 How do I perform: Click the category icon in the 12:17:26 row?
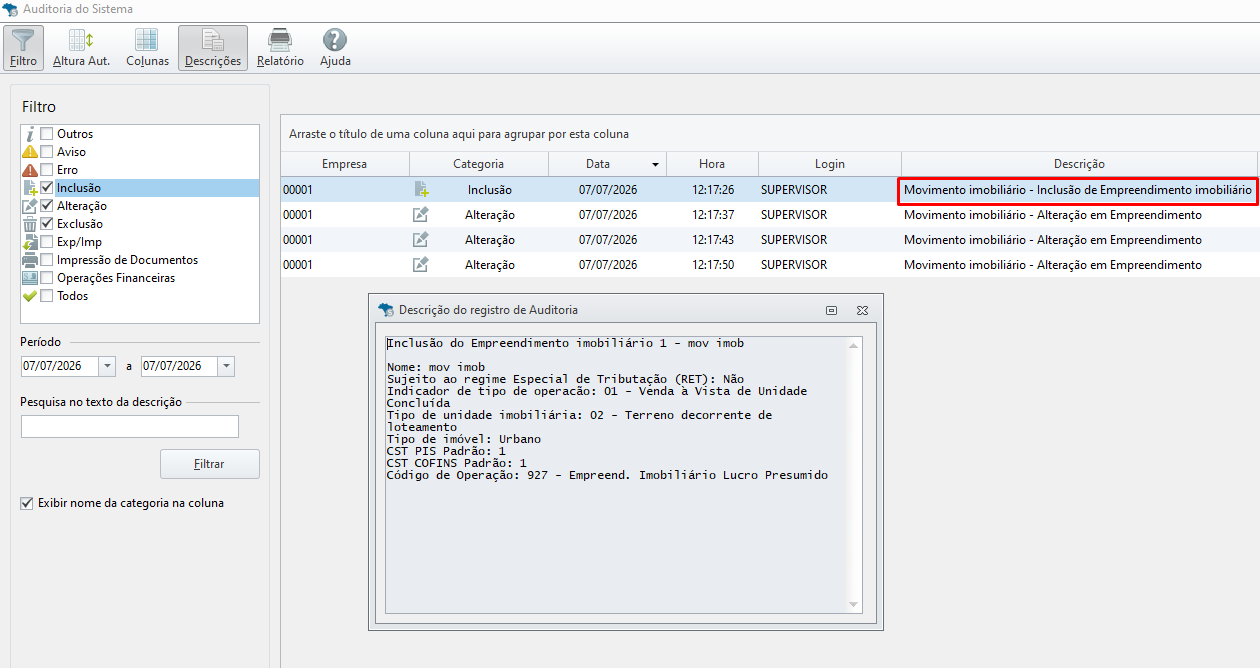click(421, 189)
